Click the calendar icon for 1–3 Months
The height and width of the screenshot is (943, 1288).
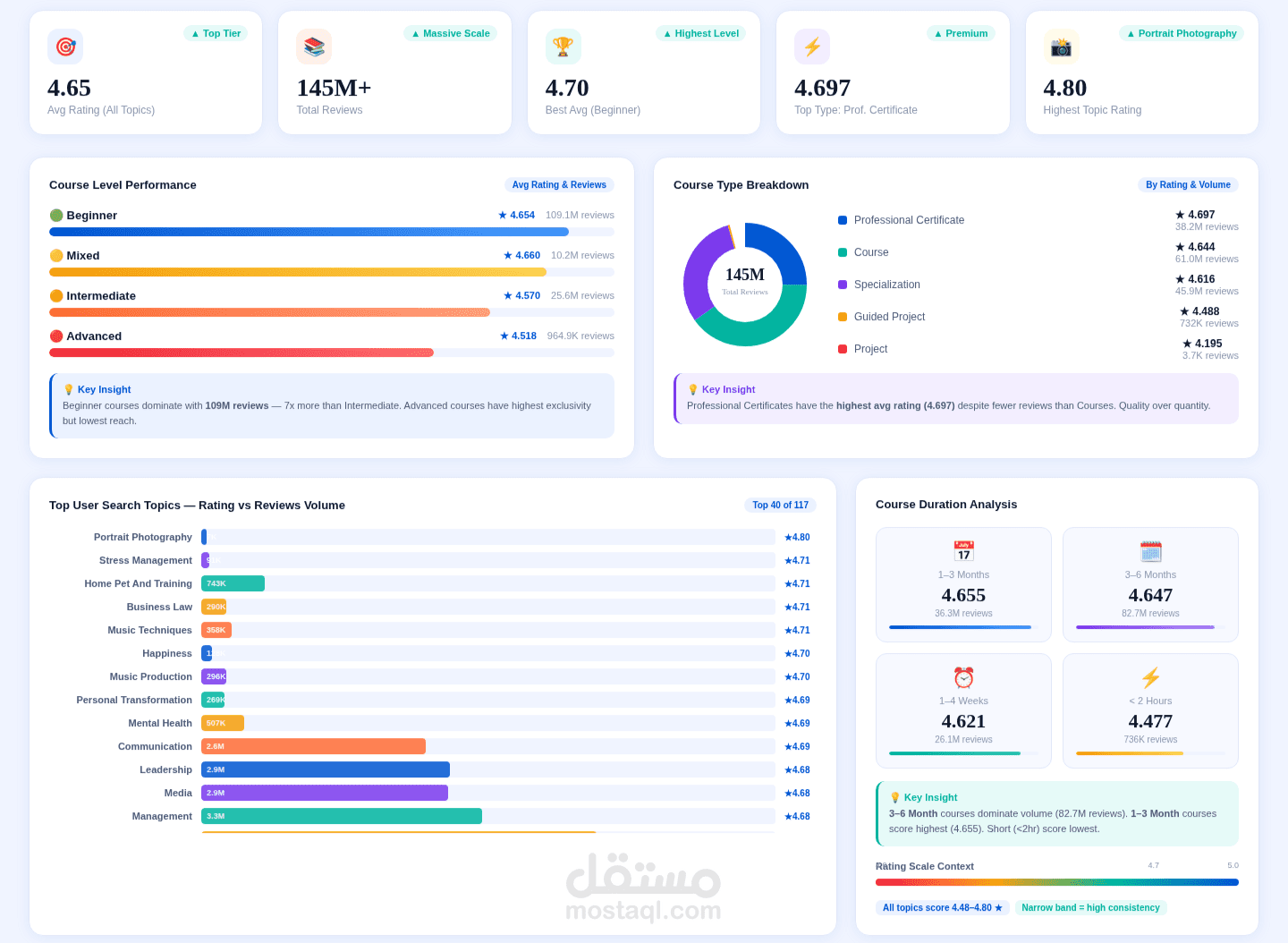(x=963, y=551)
